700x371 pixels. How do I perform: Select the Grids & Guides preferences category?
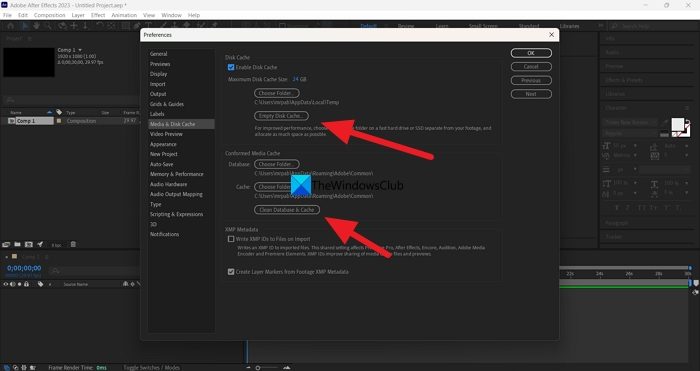click(167, 104)
